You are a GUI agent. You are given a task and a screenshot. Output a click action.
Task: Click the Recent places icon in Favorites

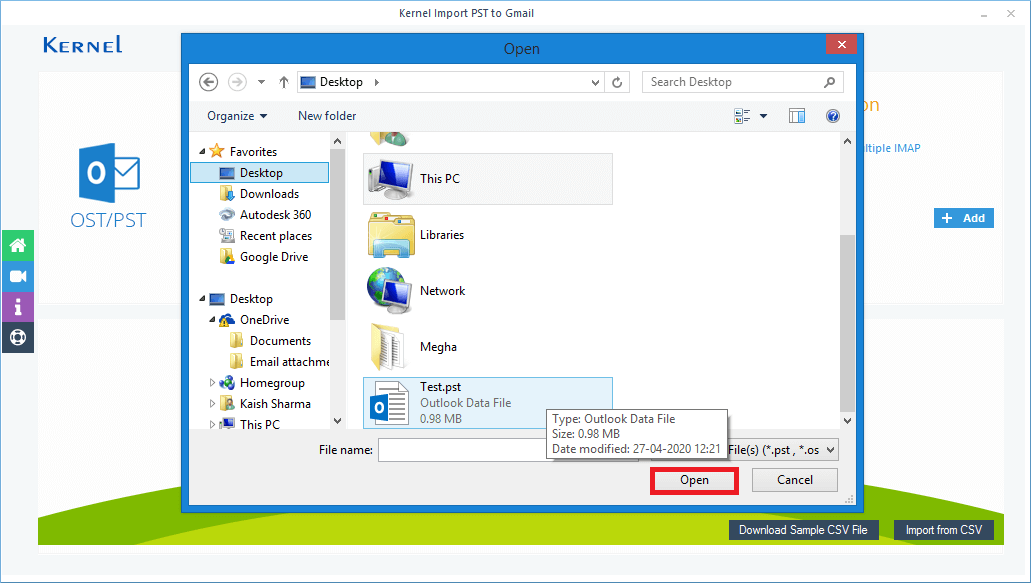tap(227, 235)
